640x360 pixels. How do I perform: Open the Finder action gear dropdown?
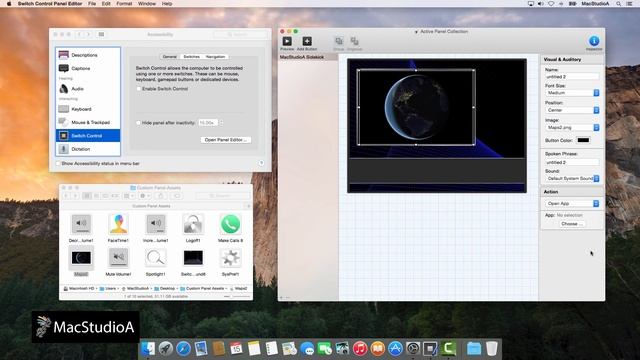(x=144, y=196)
